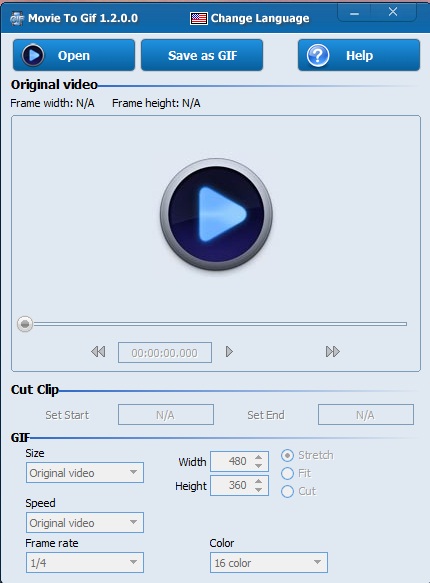Increase Height with the up stepper arrow

pos(259,481)
